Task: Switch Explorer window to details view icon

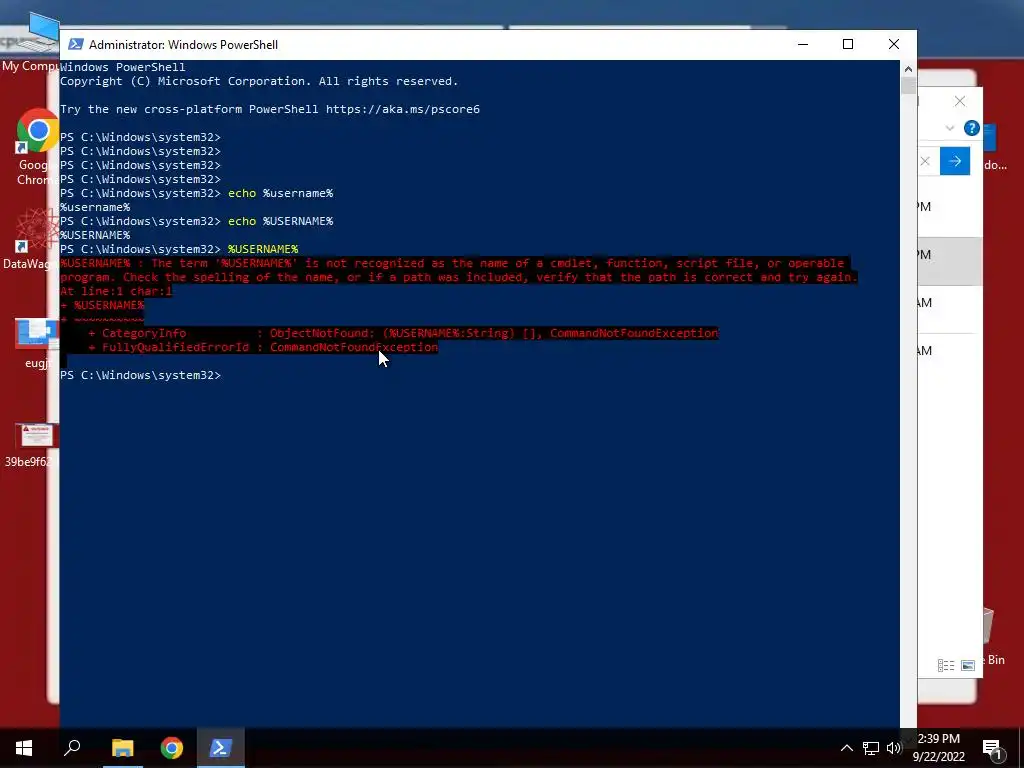Action: (x=946, y=665)
